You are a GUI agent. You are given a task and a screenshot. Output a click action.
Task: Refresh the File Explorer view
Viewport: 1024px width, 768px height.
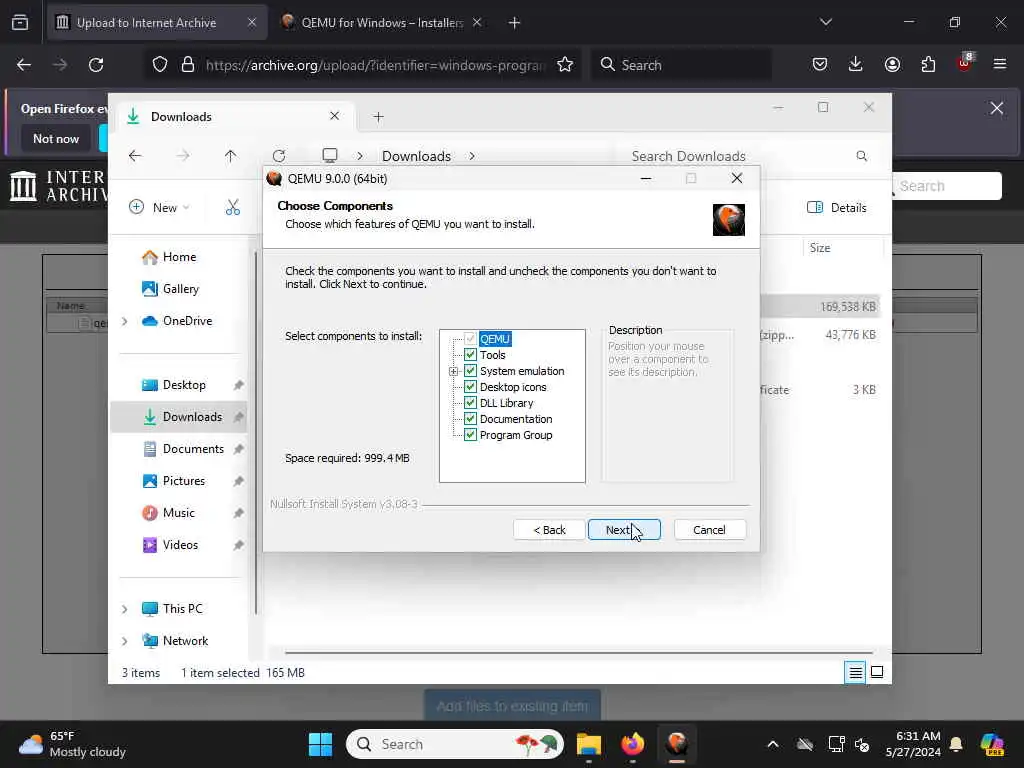[x=279, y=155]
